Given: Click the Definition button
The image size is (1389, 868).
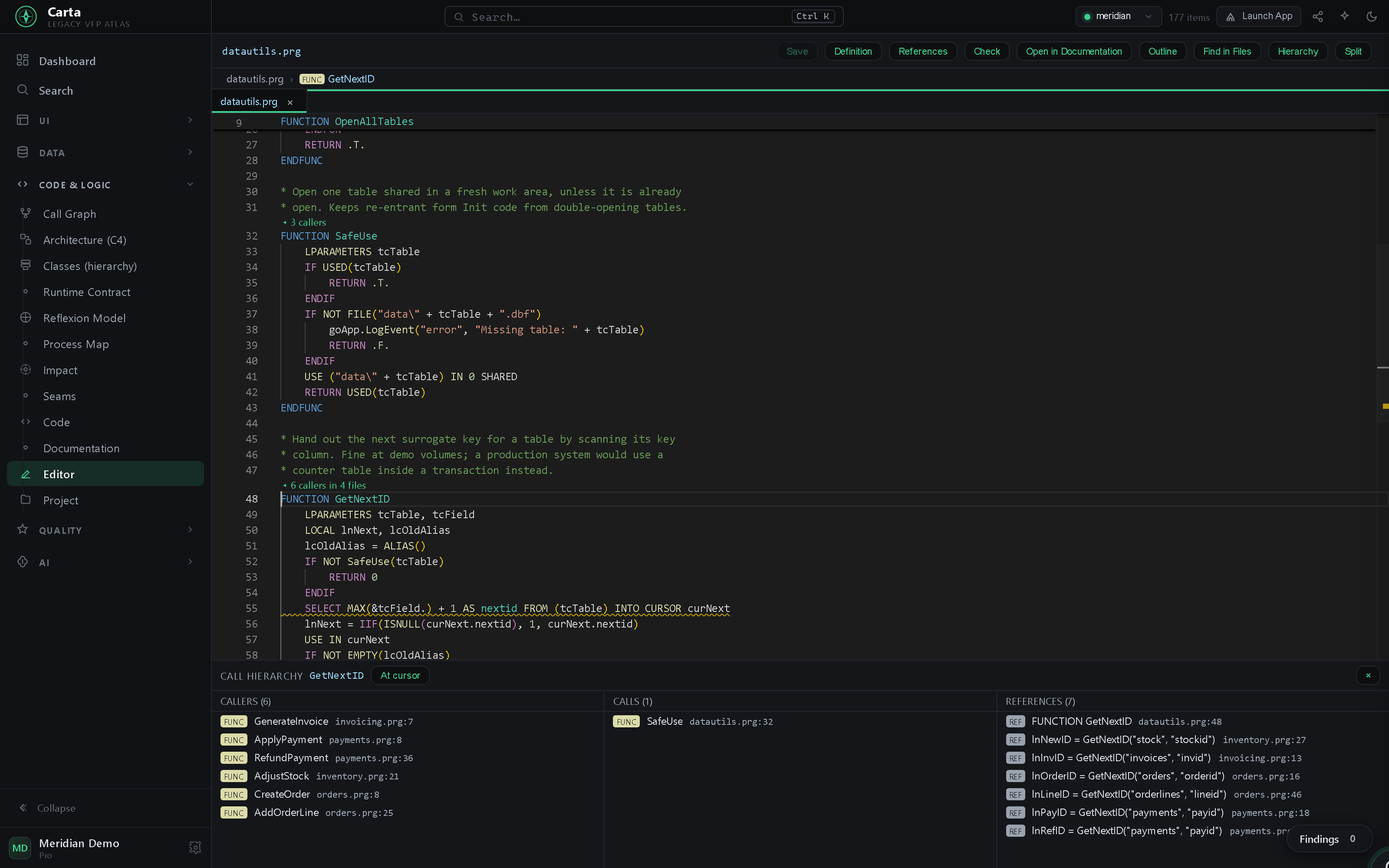Looking at the screenshot, I should pos(853,51).
